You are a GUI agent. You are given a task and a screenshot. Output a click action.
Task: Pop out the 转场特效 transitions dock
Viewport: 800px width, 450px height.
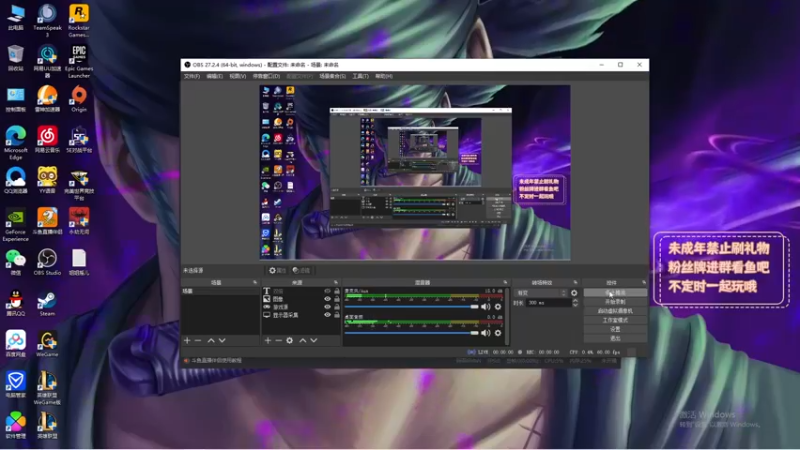point(576,282)
